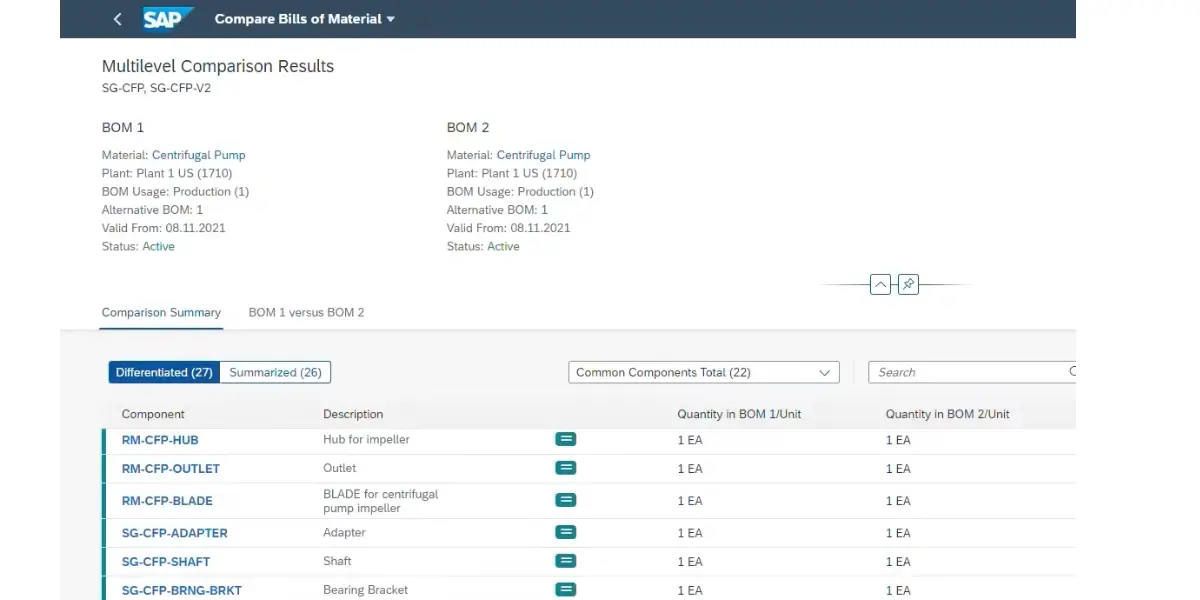
Task: Switch to BOM 1 versus BOM 2 tab
Action: tap(306, 313)
